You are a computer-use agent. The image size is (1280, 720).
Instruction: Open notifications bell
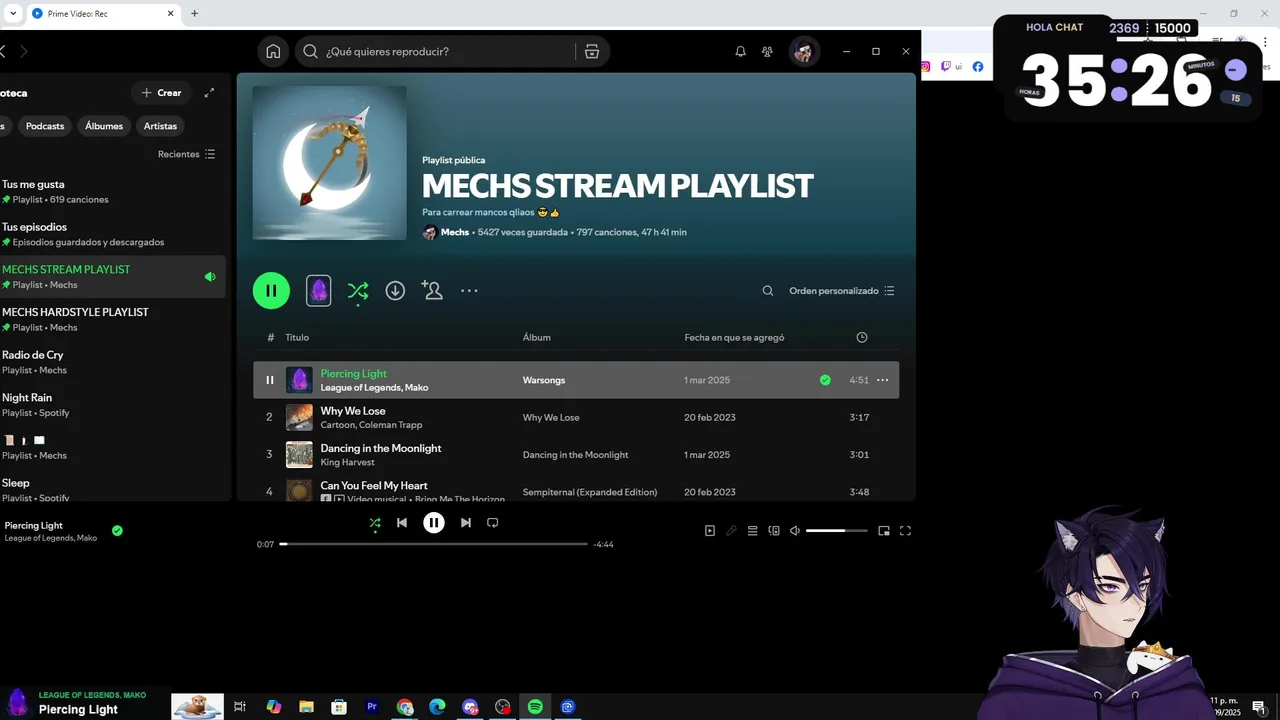pos(740,51)
